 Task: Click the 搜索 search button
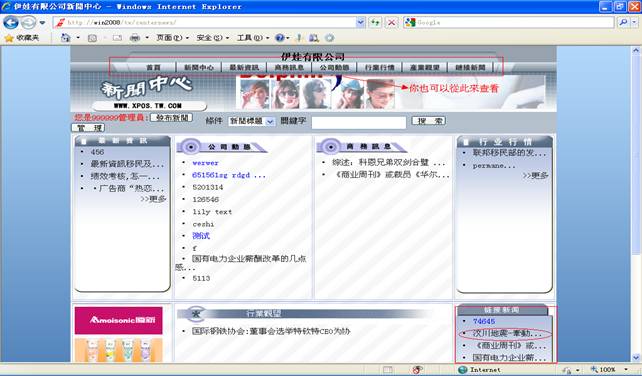(429, 121)
